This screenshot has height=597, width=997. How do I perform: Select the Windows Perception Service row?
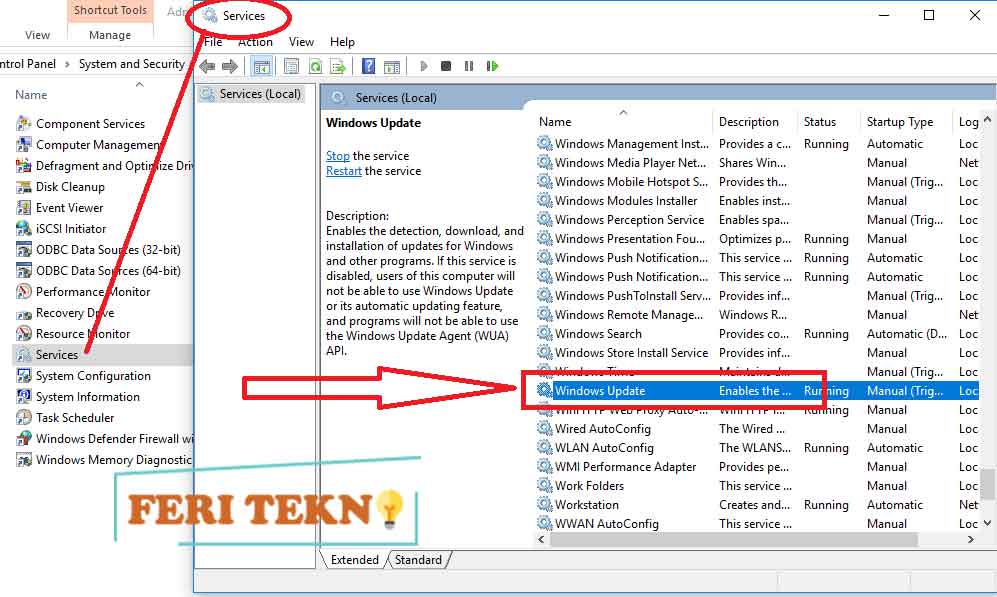757,220
